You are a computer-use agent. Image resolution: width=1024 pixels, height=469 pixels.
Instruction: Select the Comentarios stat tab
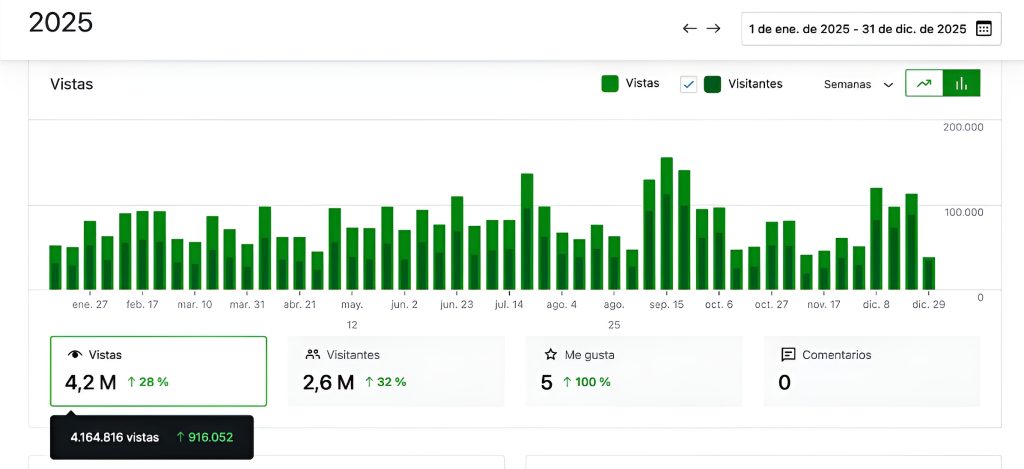click(872, 371)
